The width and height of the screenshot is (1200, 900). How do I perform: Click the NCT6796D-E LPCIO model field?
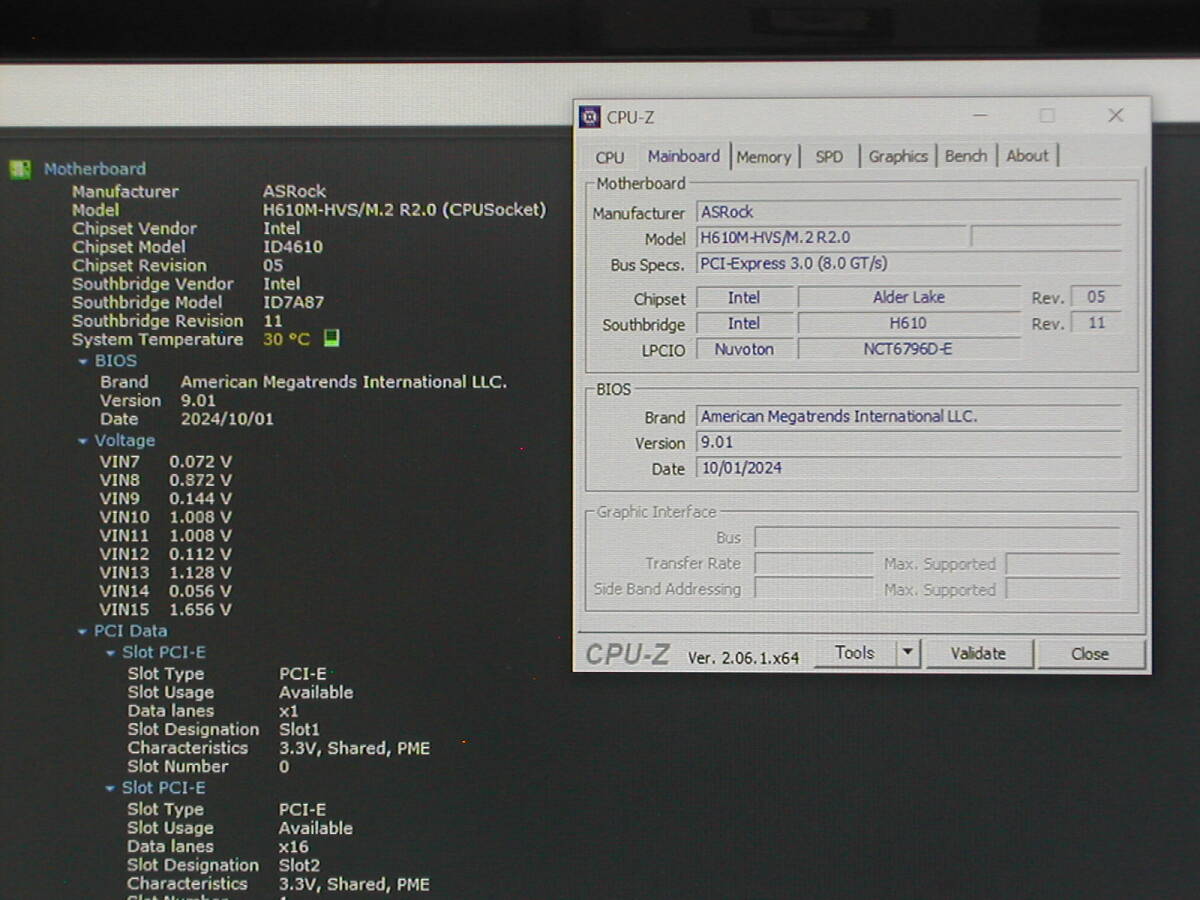(908, 349)
